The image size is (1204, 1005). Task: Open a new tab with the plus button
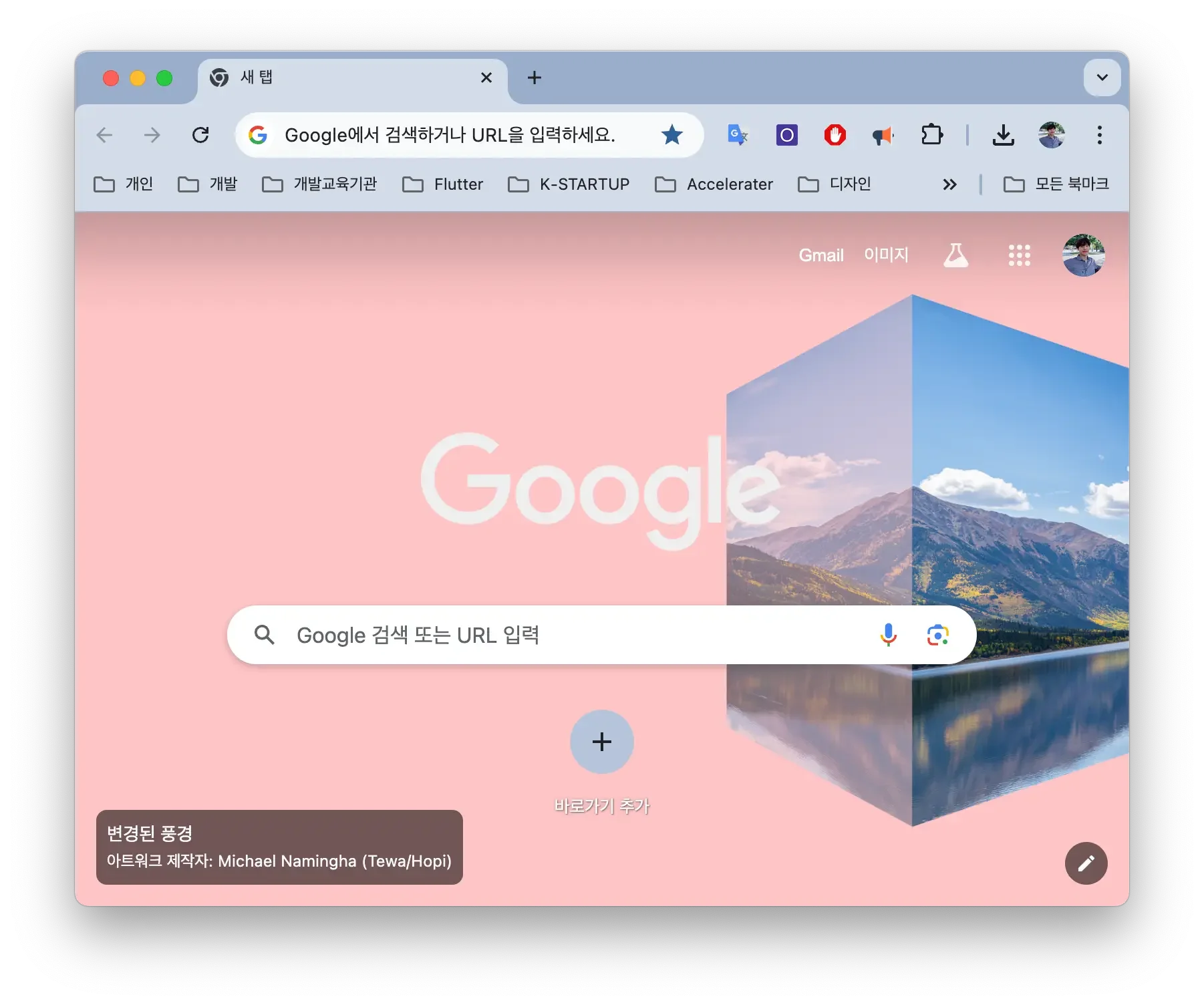click(534, 78)
